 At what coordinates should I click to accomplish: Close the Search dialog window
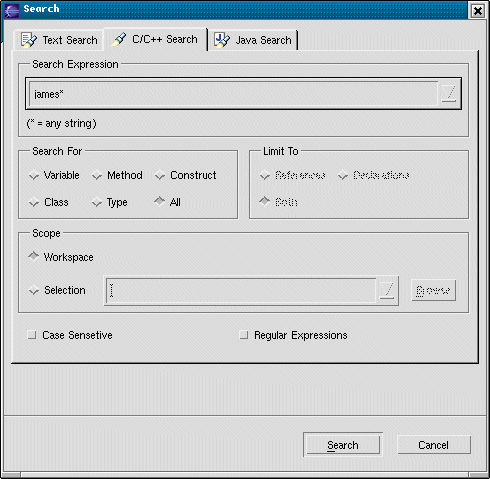(477, 11)
